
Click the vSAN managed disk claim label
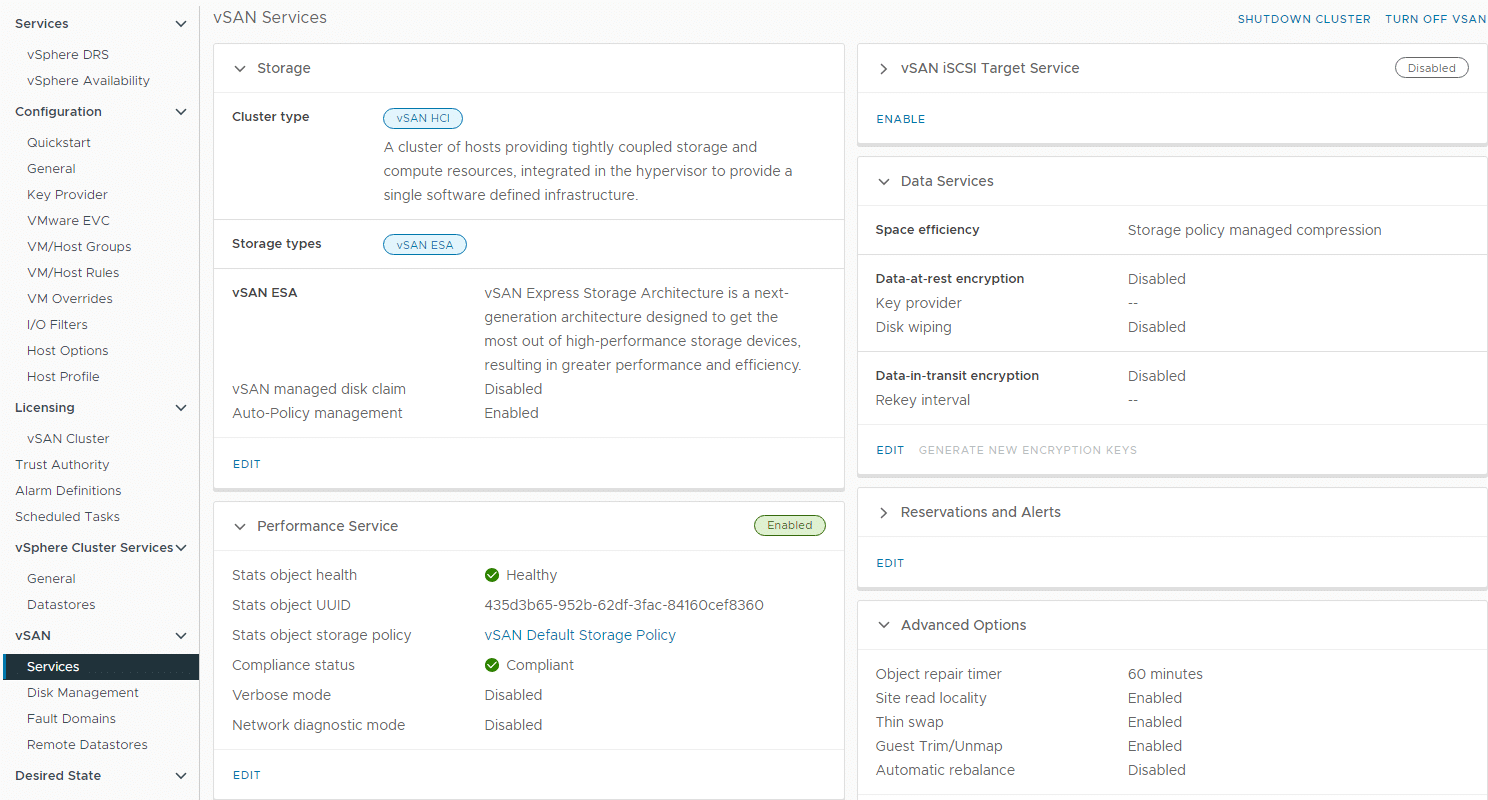[319, 389]
